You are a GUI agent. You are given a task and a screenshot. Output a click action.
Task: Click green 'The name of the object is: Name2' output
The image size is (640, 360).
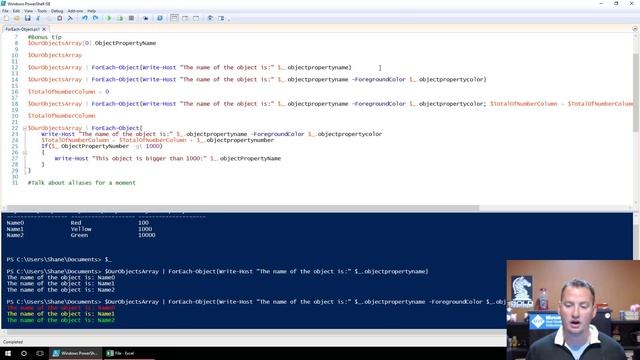(x=60, y=320)
